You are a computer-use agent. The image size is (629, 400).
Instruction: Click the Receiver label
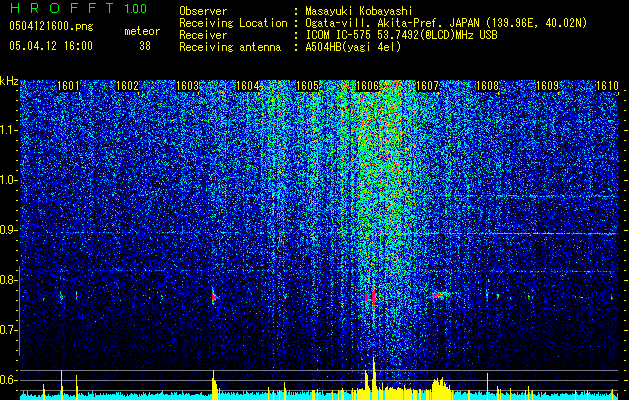pyautogui.click(x=203, y=35)
